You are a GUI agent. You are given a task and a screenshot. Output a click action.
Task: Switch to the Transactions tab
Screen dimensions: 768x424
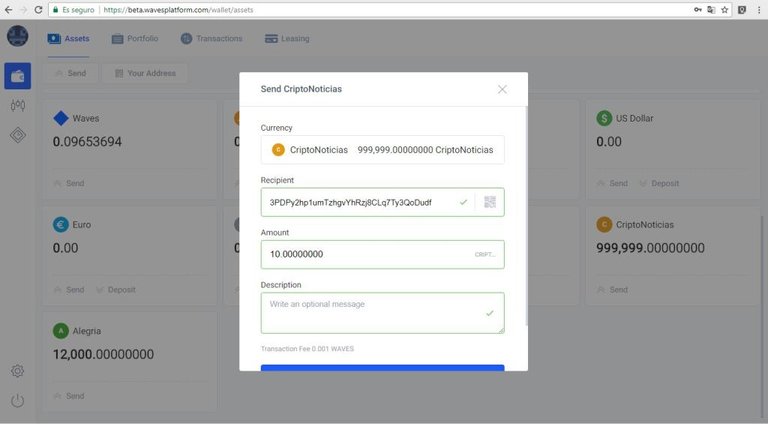pyautogui.click(x=211, y=39)
